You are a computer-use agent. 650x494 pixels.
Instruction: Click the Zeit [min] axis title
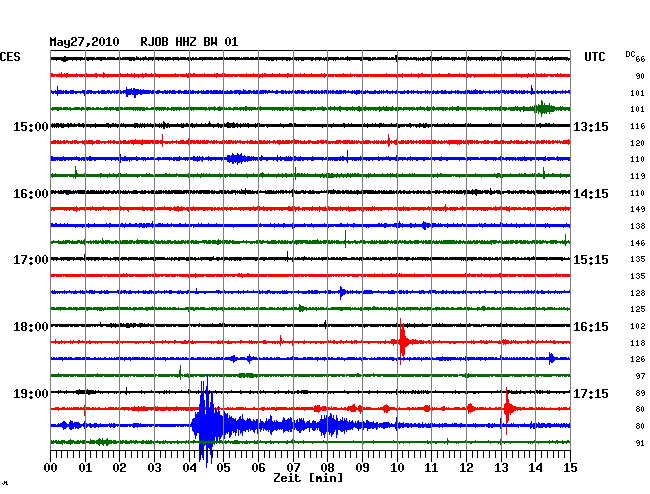[x=308, y=478]
